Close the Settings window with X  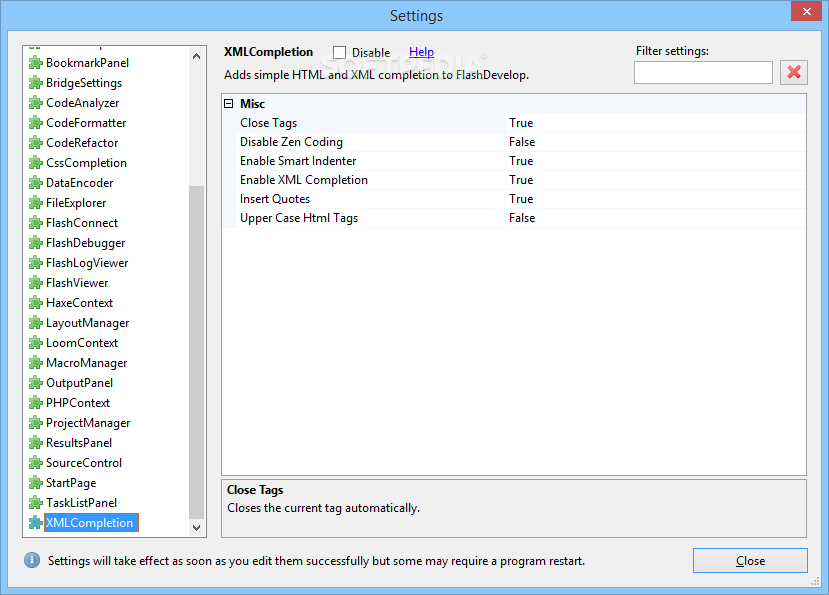806,11
